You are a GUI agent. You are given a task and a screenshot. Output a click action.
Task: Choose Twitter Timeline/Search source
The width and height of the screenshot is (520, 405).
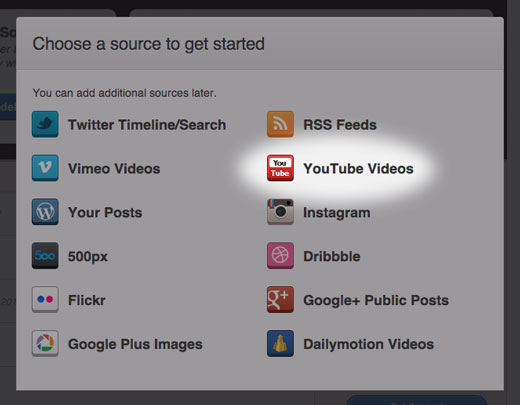click(147, 125)
